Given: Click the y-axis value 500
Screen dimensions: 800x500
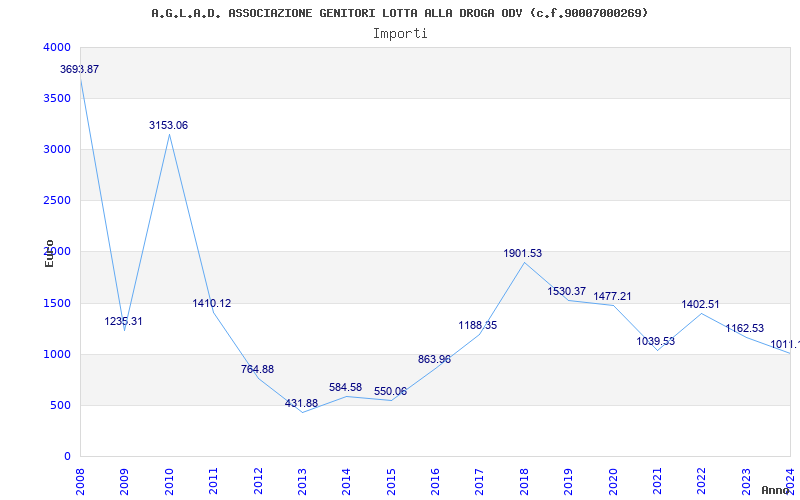Looking at the screenshot, I should (x=61, y=406).
